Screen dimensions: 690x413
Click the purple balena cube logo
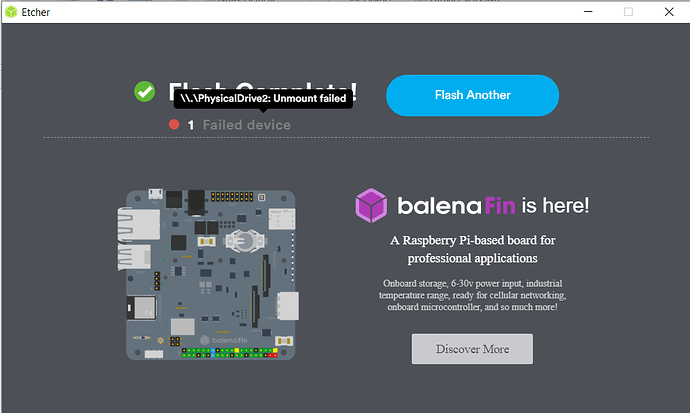pos(371,205)
